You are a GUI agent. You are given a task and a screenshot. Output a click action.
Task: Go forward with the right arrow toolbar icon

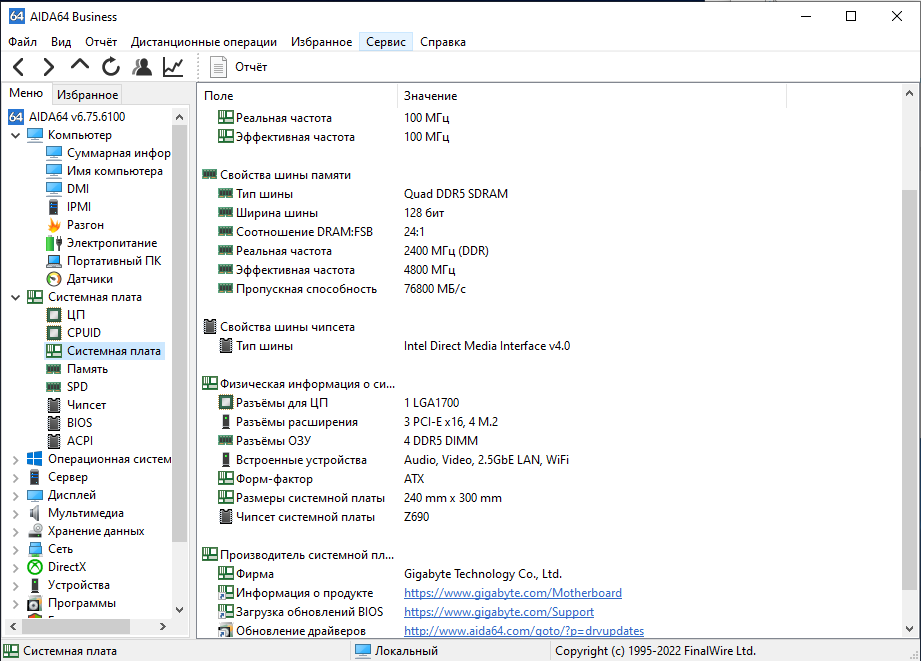tap(49, 67)
